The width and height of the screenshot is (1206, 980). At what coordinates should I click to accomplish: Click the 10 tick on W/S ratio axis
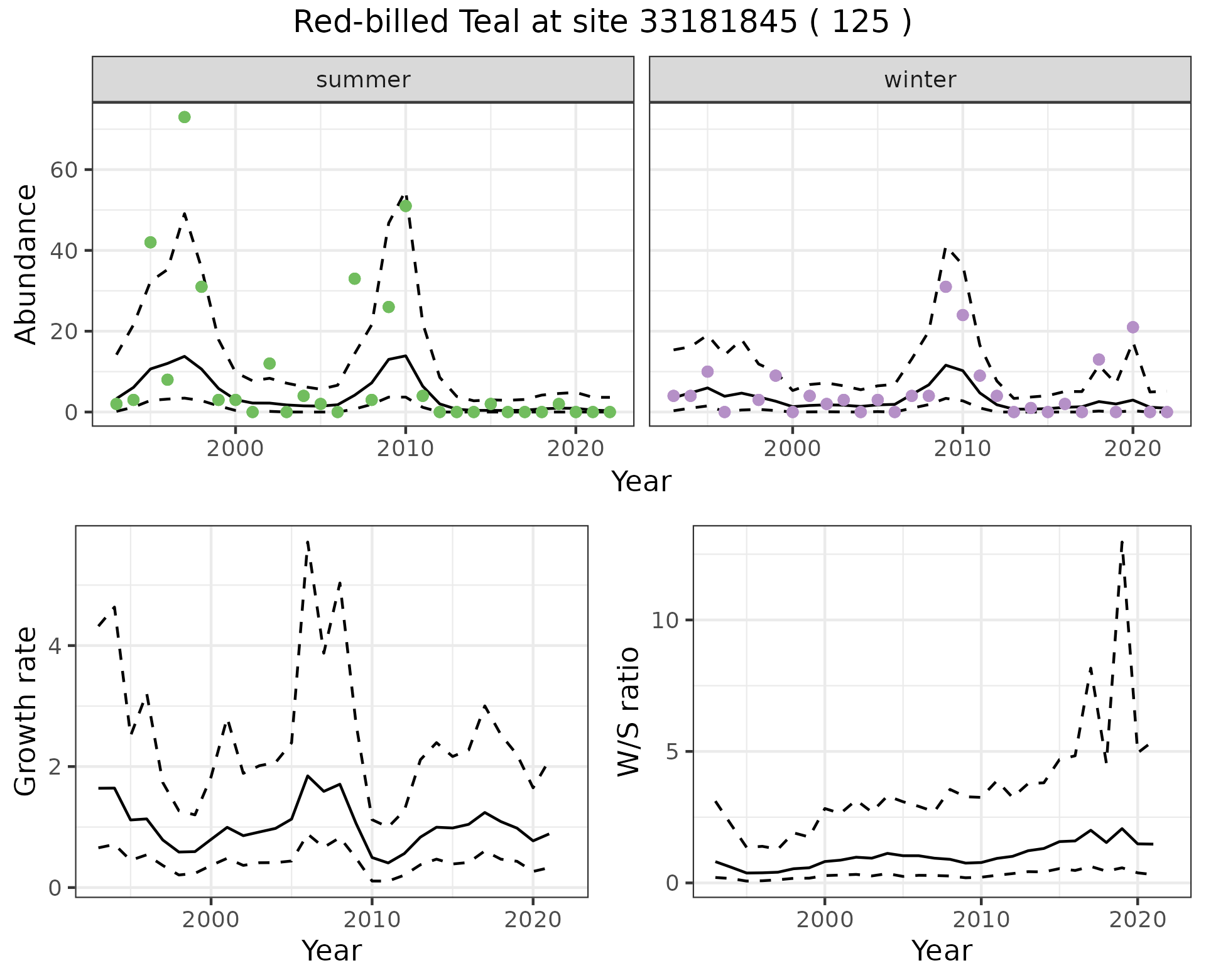pyautogui.click(x=666, y=621)
